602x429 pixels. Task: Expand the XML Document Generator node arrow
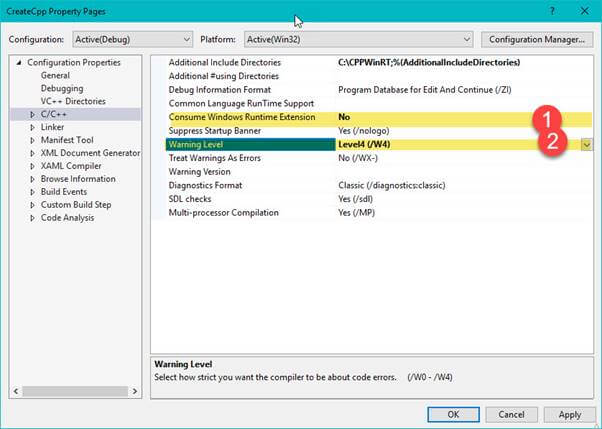click(x=33, y=153)
